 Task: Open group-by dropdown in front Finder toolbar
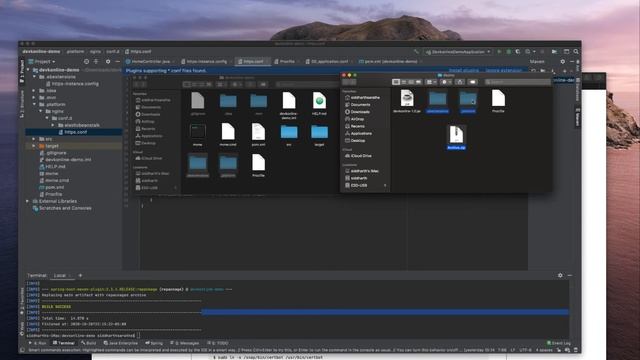pyautogui.click(x=431, y=82)
